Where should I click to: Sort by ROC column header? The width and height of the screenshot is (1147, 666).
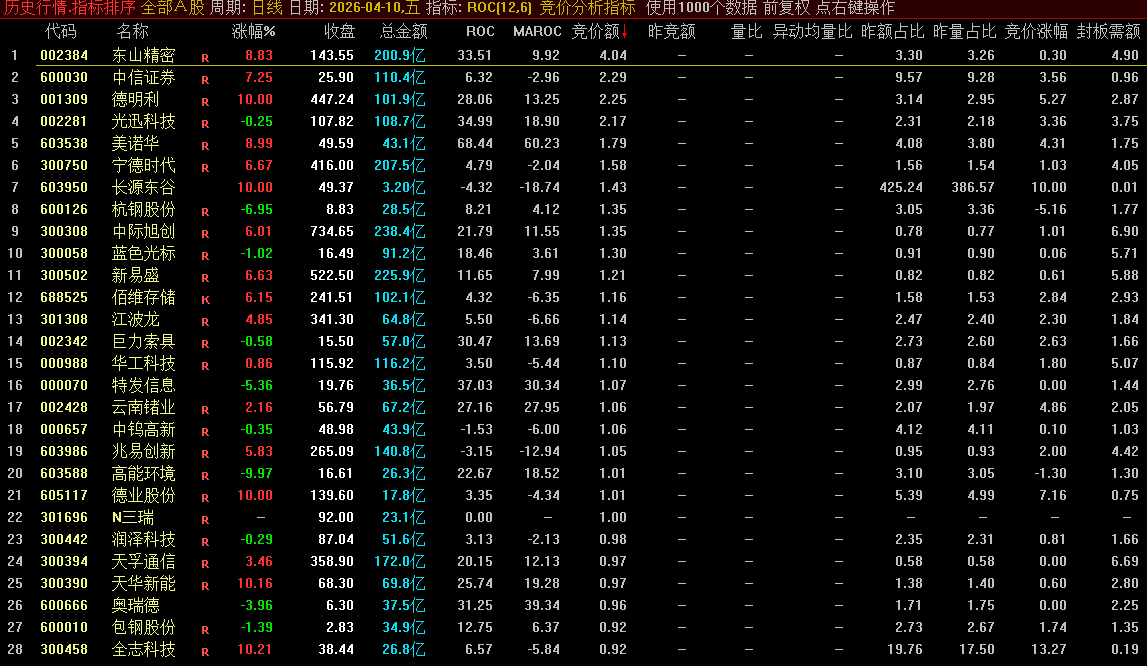coord(481,31)
